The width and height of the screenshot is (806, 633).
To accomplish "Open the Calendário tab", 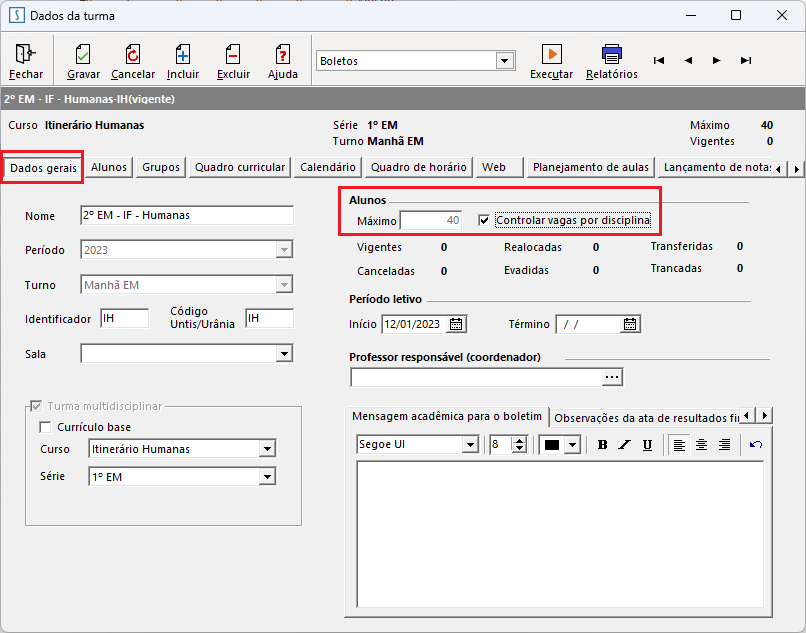I will [x=328, y=168].
